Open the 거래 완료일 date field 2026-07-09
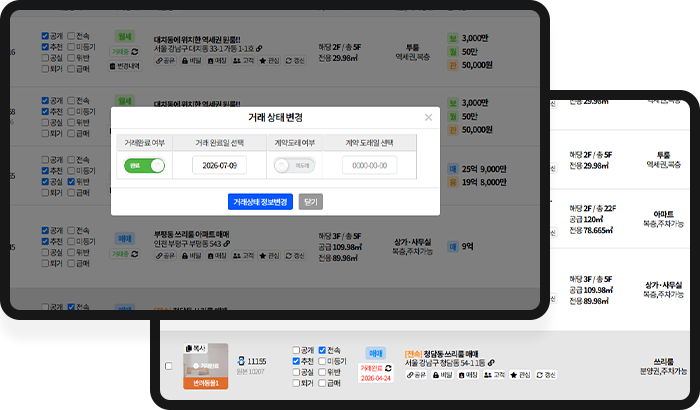The height and width of the screenshot is (410, 700). [219, 165]
